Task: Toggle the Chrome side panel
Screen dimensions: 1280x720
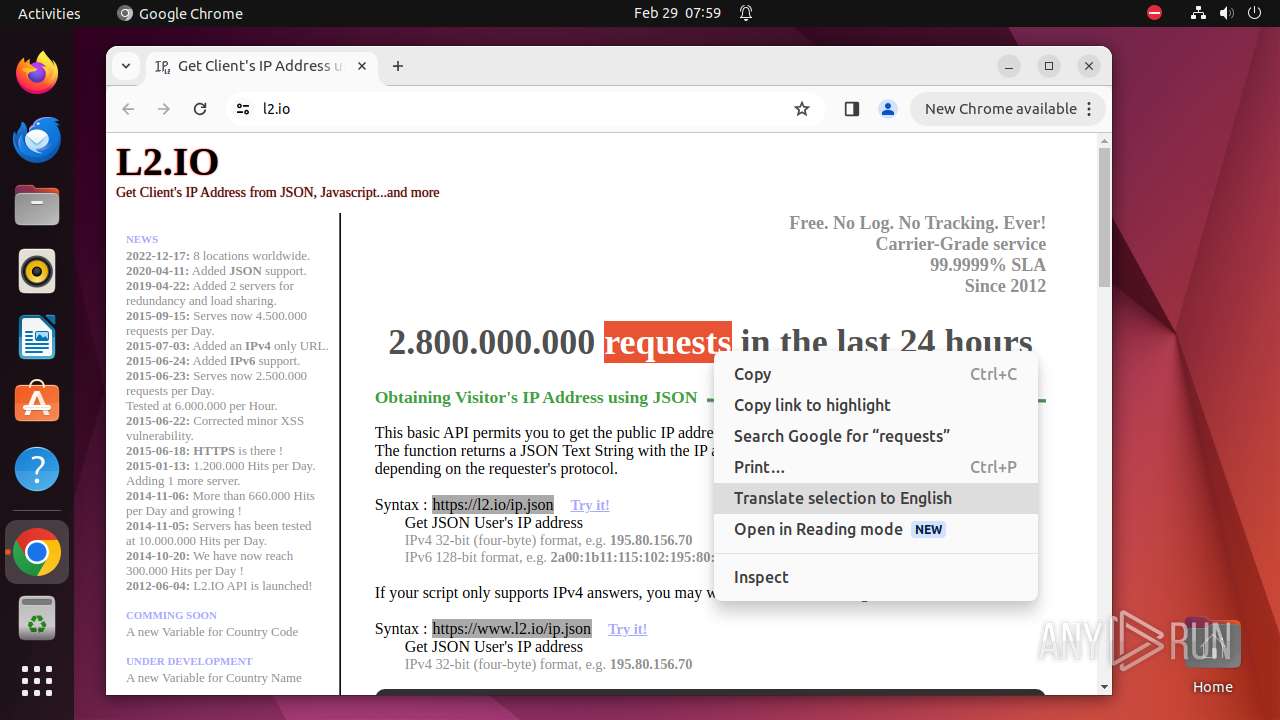Action: pyautogui.click(x=852, y=109)
